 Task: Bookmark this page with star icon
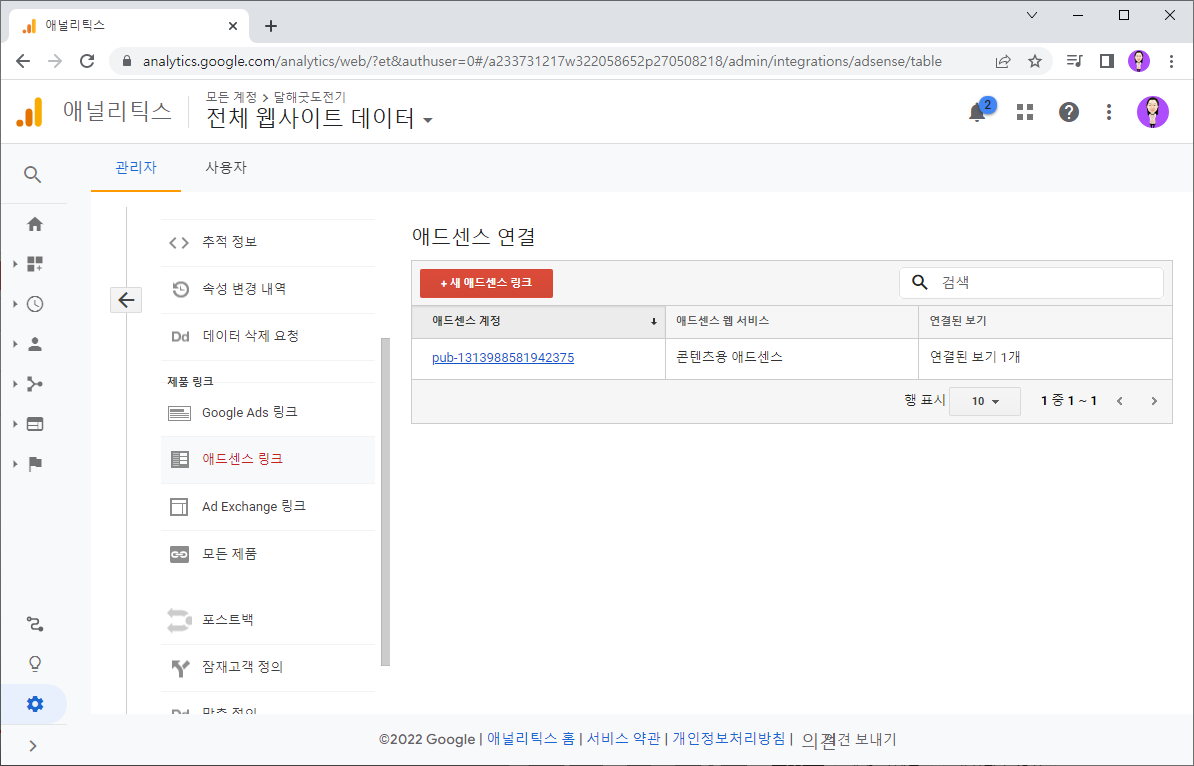(1034, 61)
